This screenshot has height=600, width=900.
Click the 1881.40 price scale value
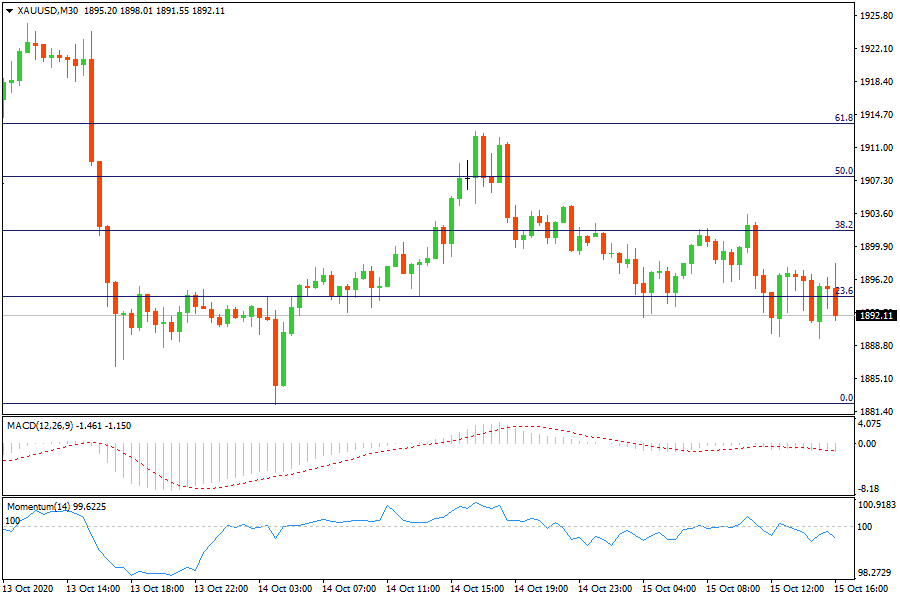tap(876, 411)
